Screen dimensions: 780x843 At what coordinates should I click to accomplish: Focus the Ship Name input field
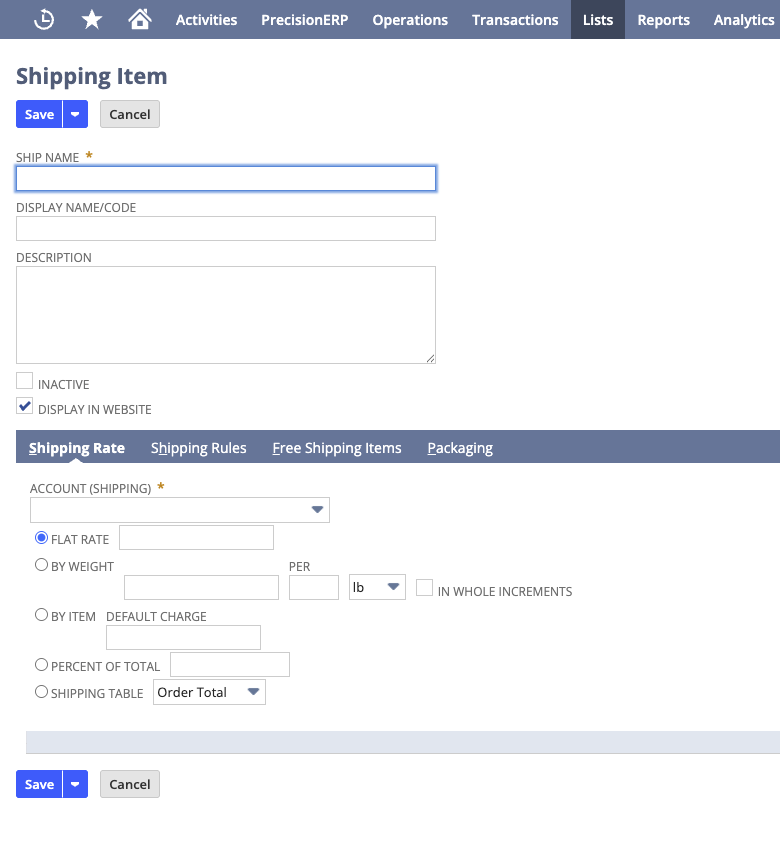tap(226, 178)
